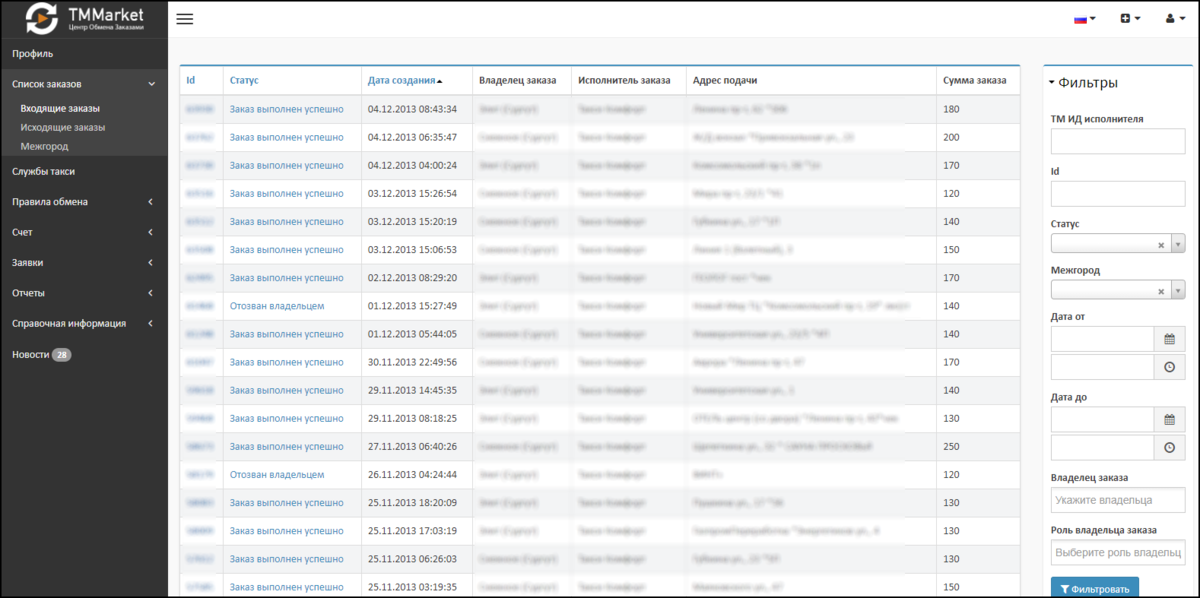Open Службы такси menu item
The image size is (1200, 598).
click(x=43, y=171)
